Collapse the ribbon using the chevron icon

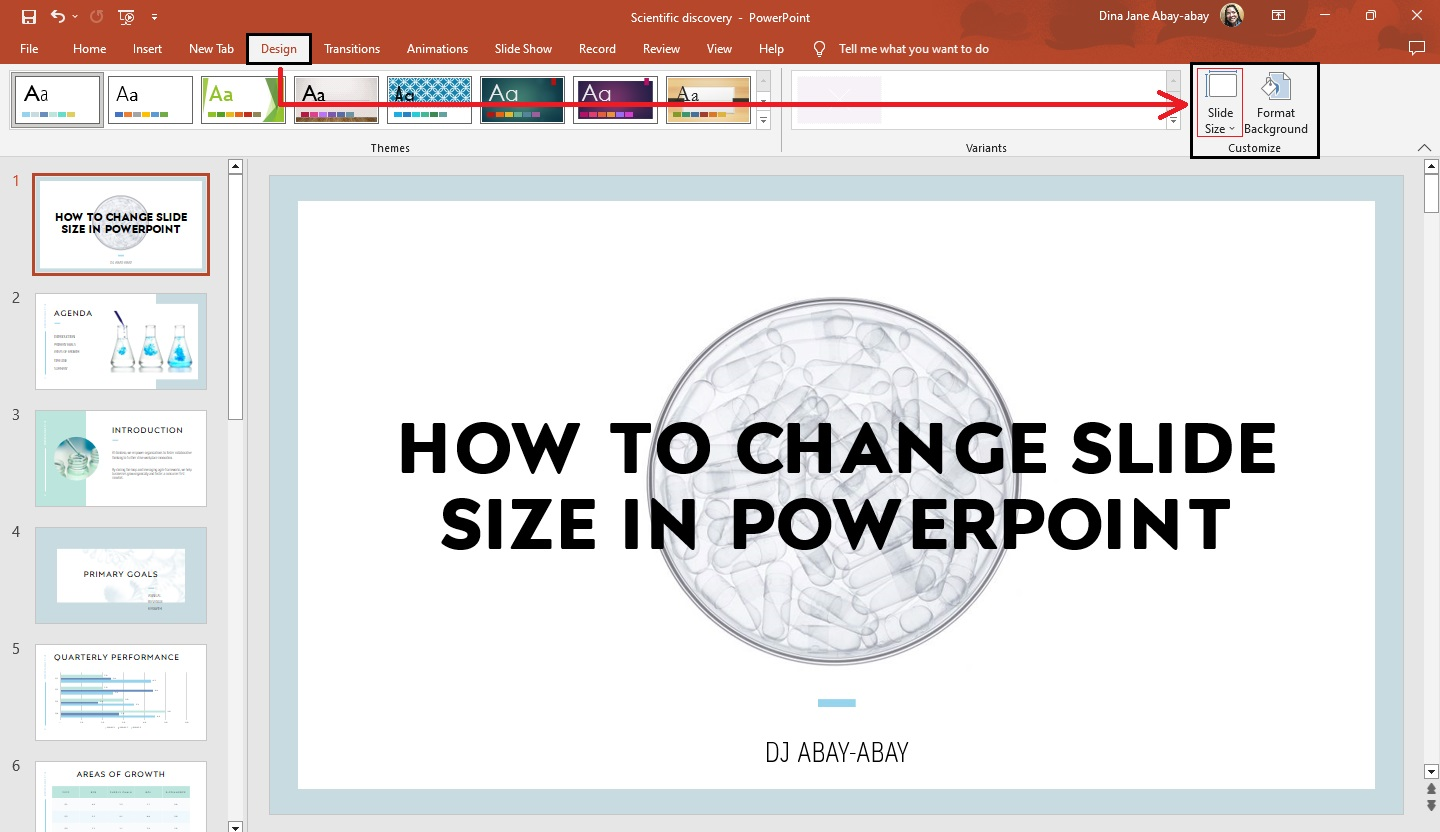coord(1424,147)
